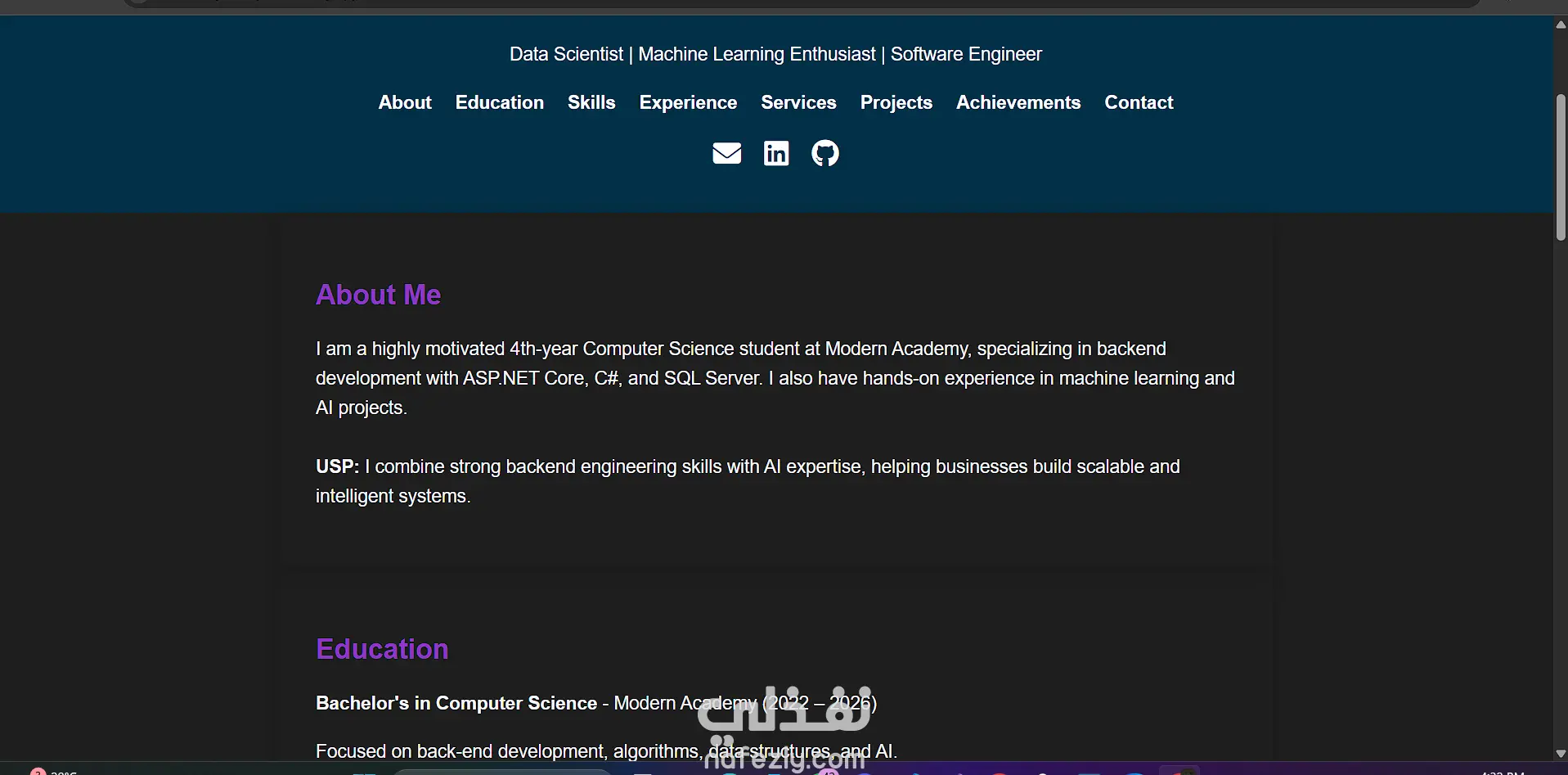Click the purple "Education" section heading
The image size is (1568, 775).
tap(382, 649)
